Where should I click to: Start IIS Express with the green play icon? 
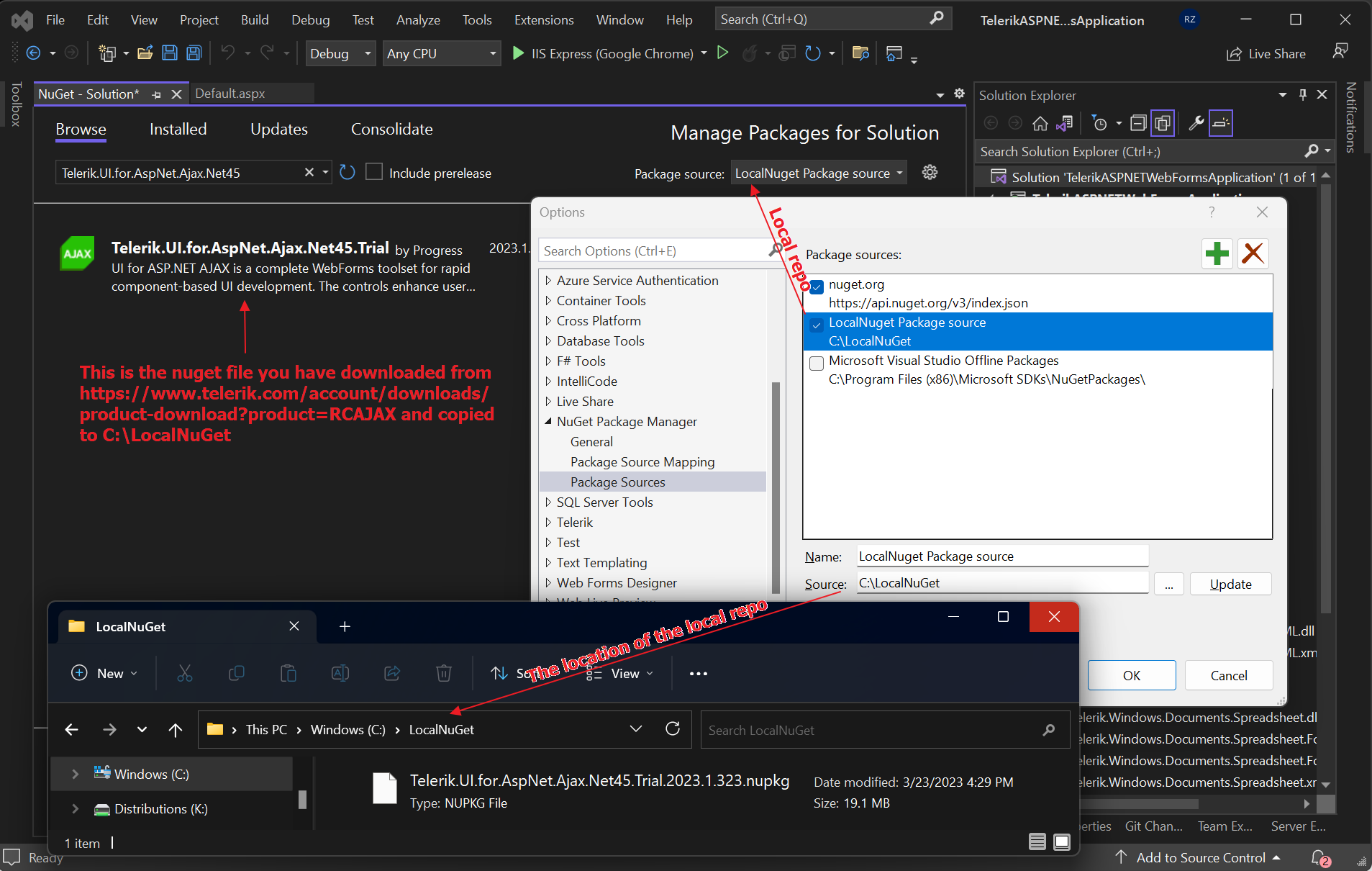(517, 53)
